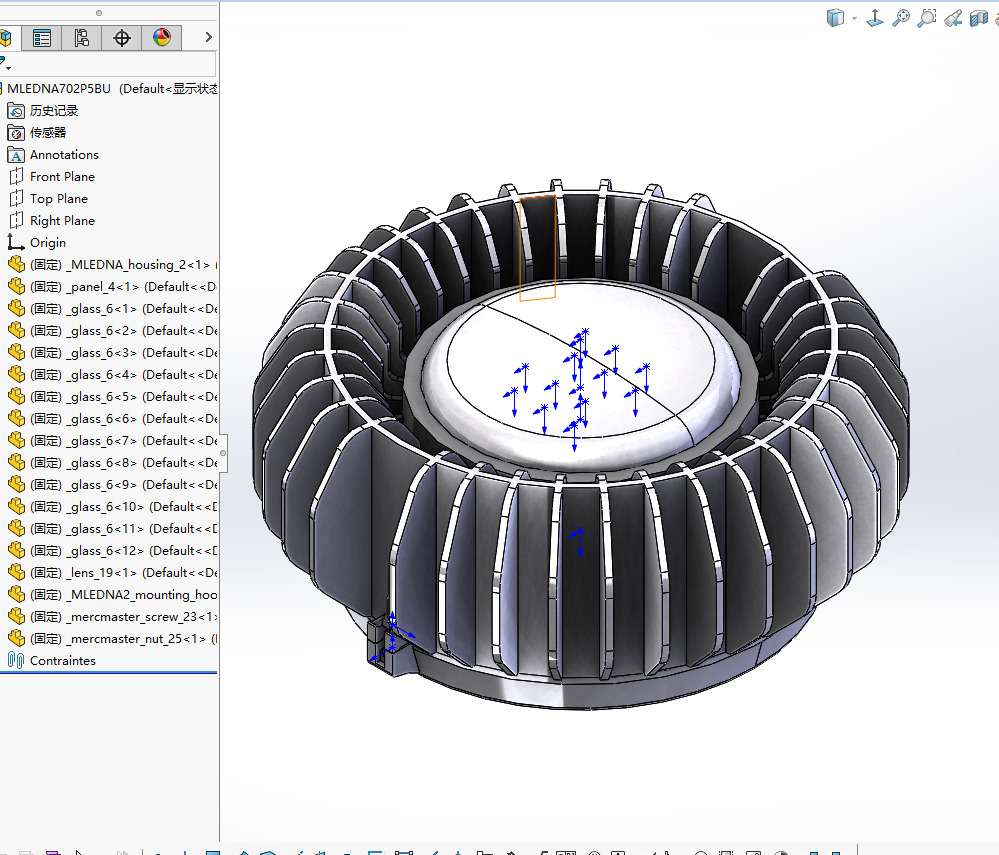Click the _MLEDNA_housing_2<1> component

tap(120, 265)
